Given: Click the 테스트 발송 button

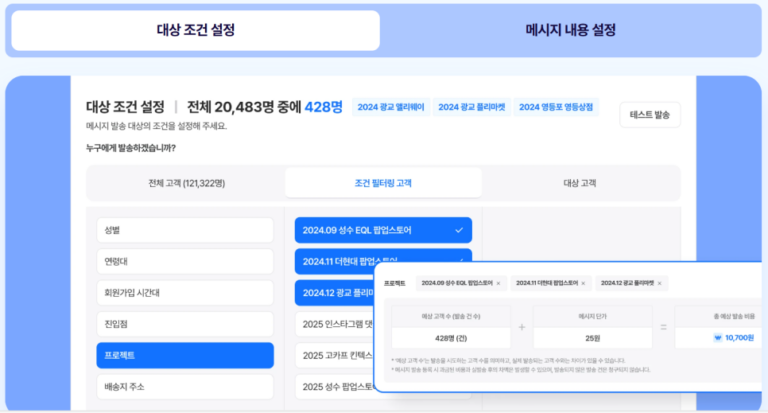Looking at the screenshot, I should click(x=649, y=115).
